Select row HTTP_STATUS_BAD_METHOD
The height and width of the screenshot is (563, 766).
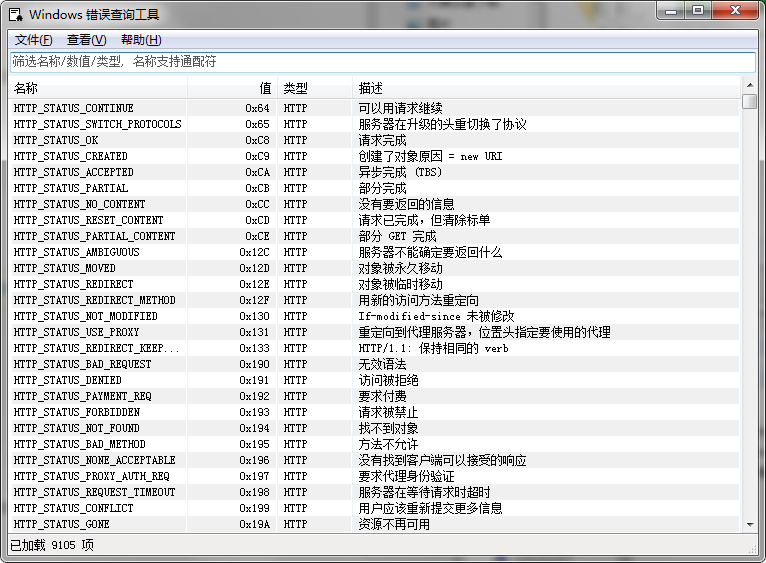(x=374, y=444)
